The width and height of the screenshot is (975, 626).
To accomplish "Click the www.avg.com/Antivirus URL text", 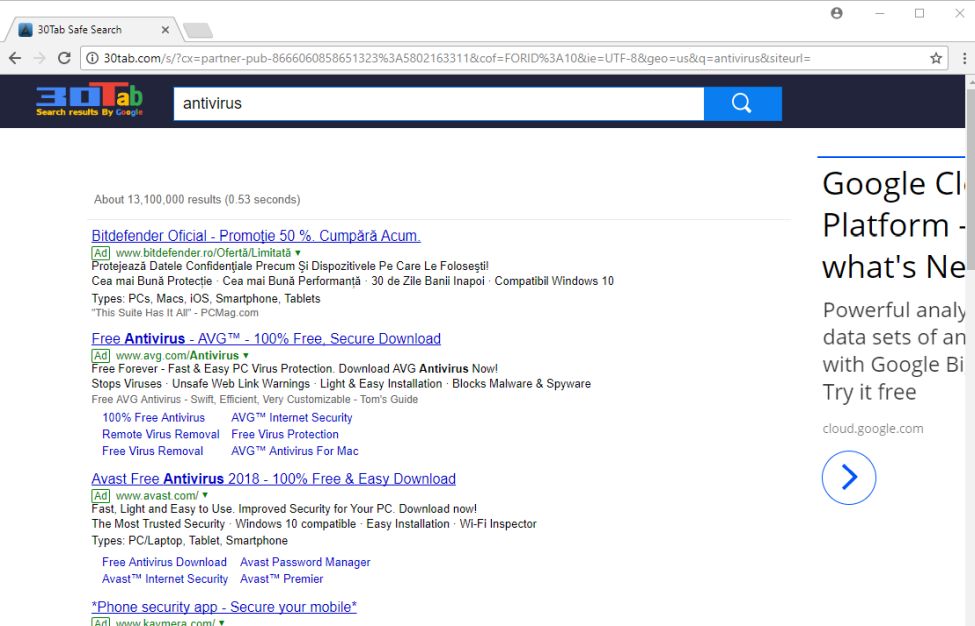I will click(x=177, y=356).
